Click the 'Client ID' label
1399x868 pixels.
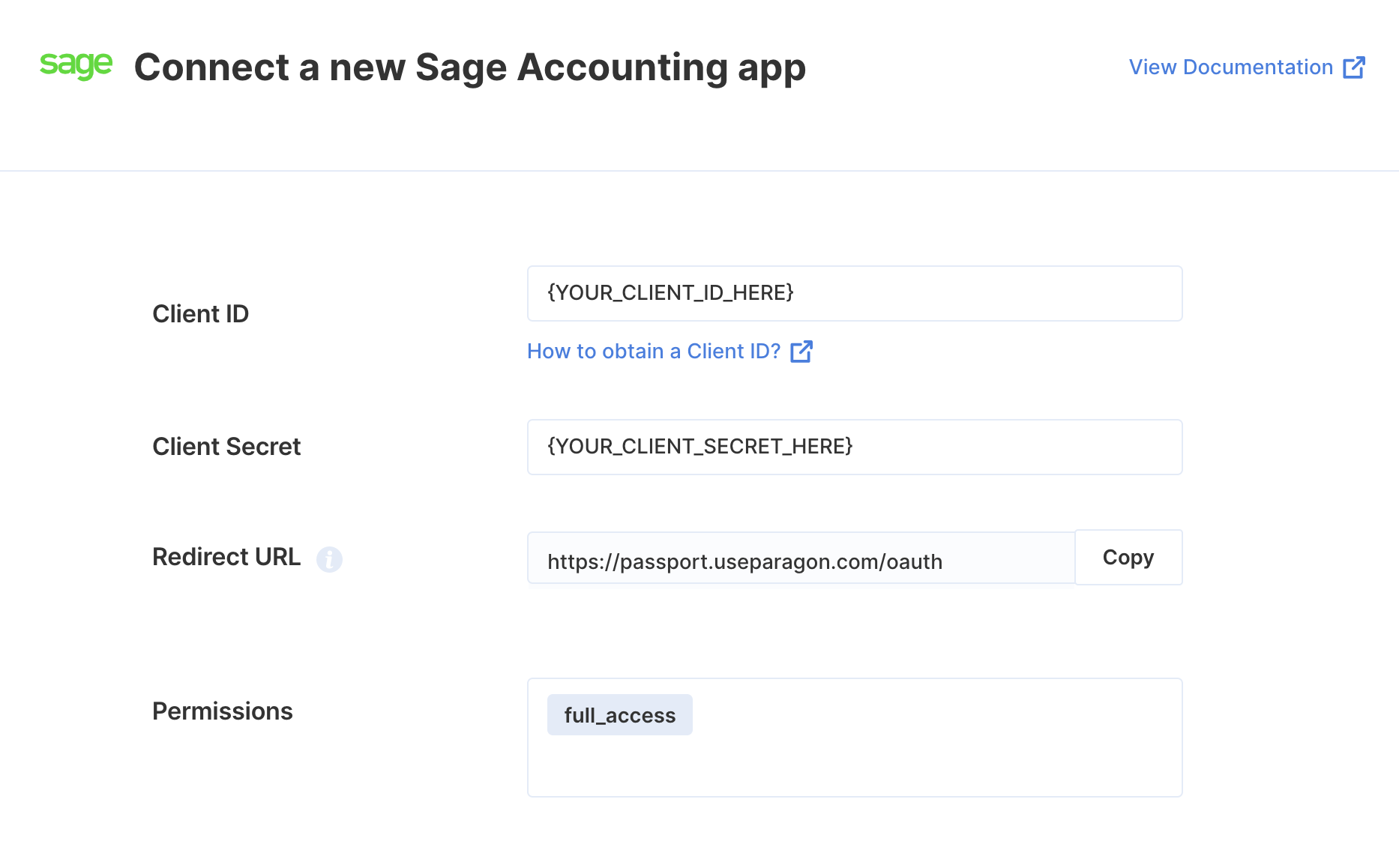[200, 313]
